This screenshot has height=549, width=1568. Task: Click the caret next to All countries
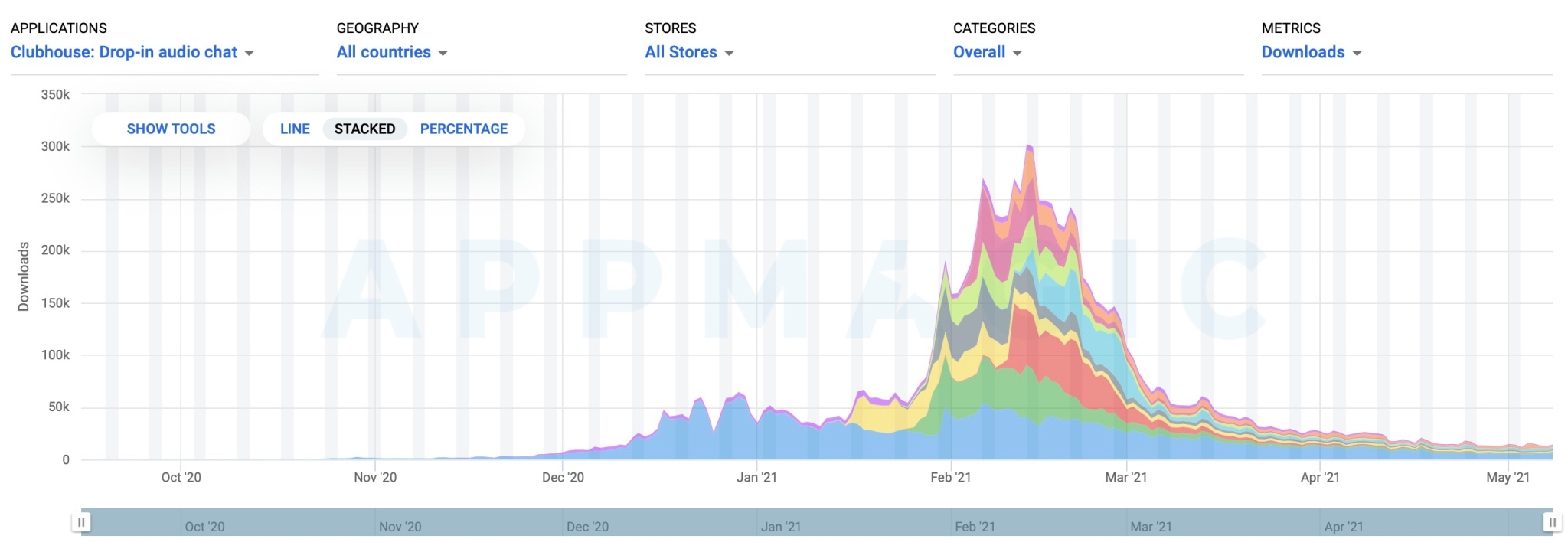pos(443,53)
